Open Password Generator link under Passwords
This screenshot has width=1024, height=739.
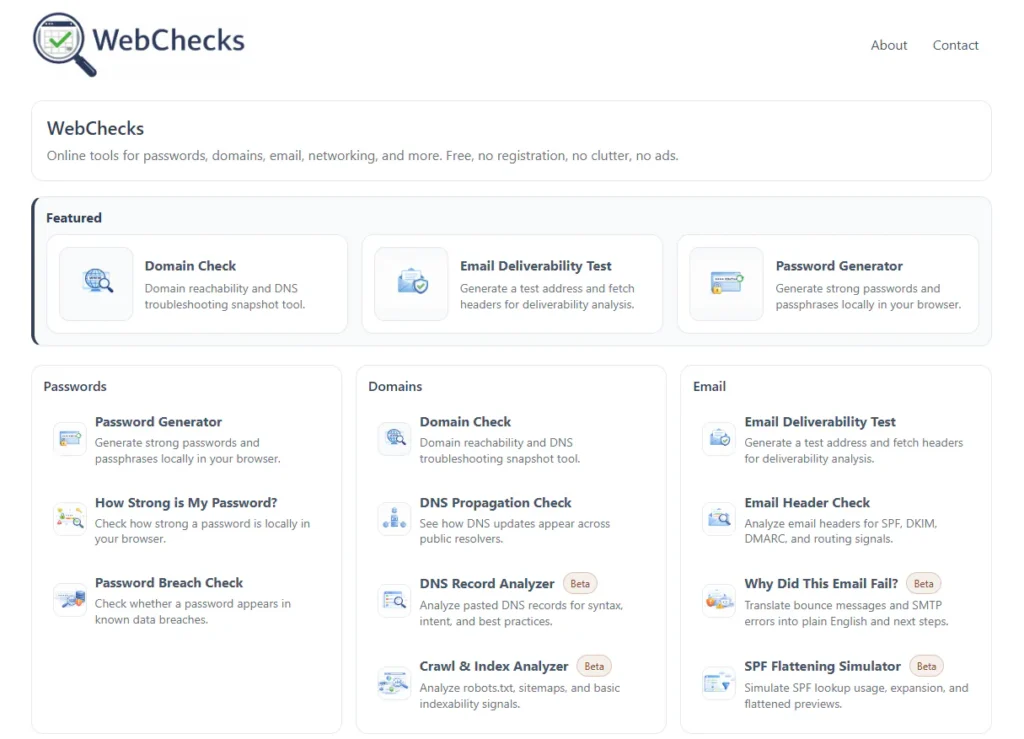point(158,422)
